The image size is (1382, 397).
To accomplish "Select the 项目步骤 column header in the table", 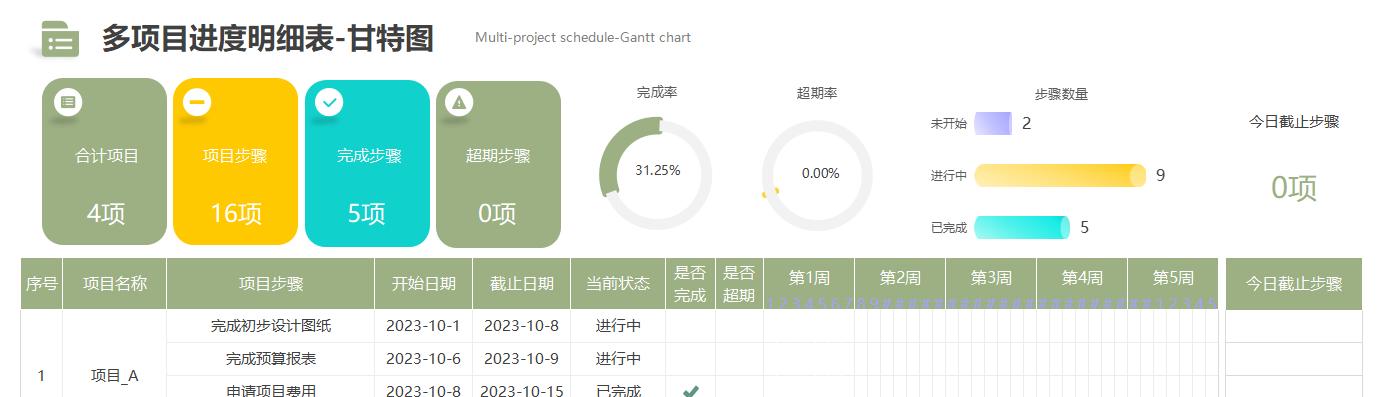I will [x=271, y=284].
